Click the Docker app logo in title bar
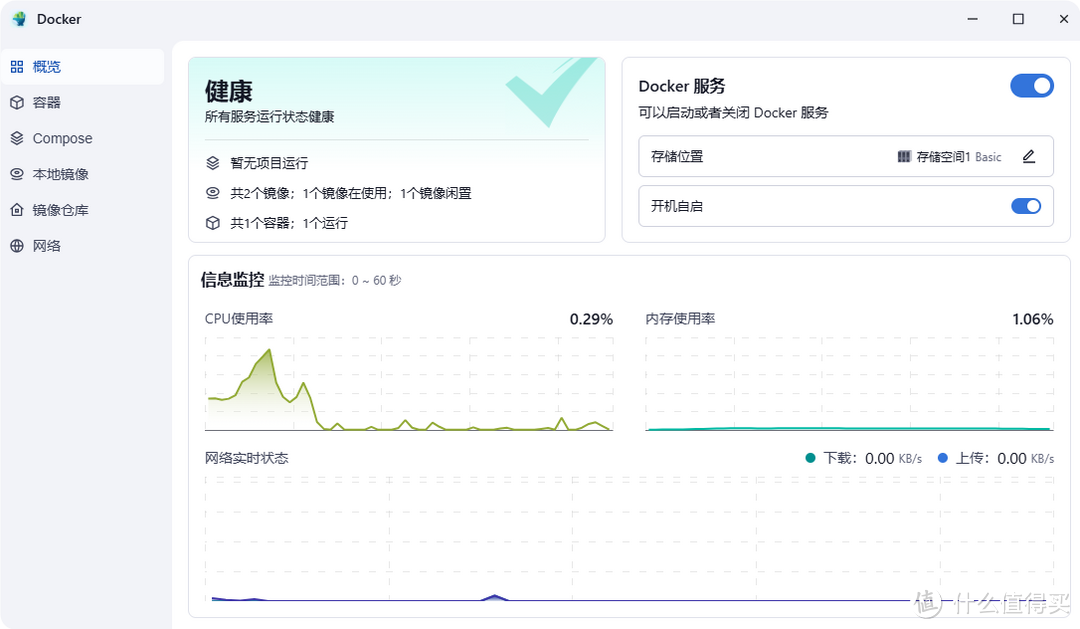Screen dimensions: 1080x629 [19, 19]
